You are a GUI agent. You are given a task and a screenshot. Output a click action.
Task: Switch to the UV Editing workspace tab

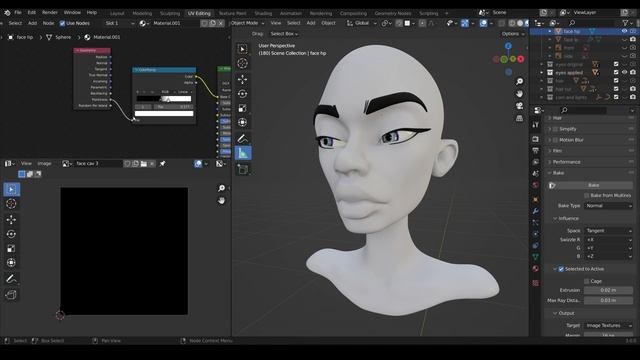(199, 13)
